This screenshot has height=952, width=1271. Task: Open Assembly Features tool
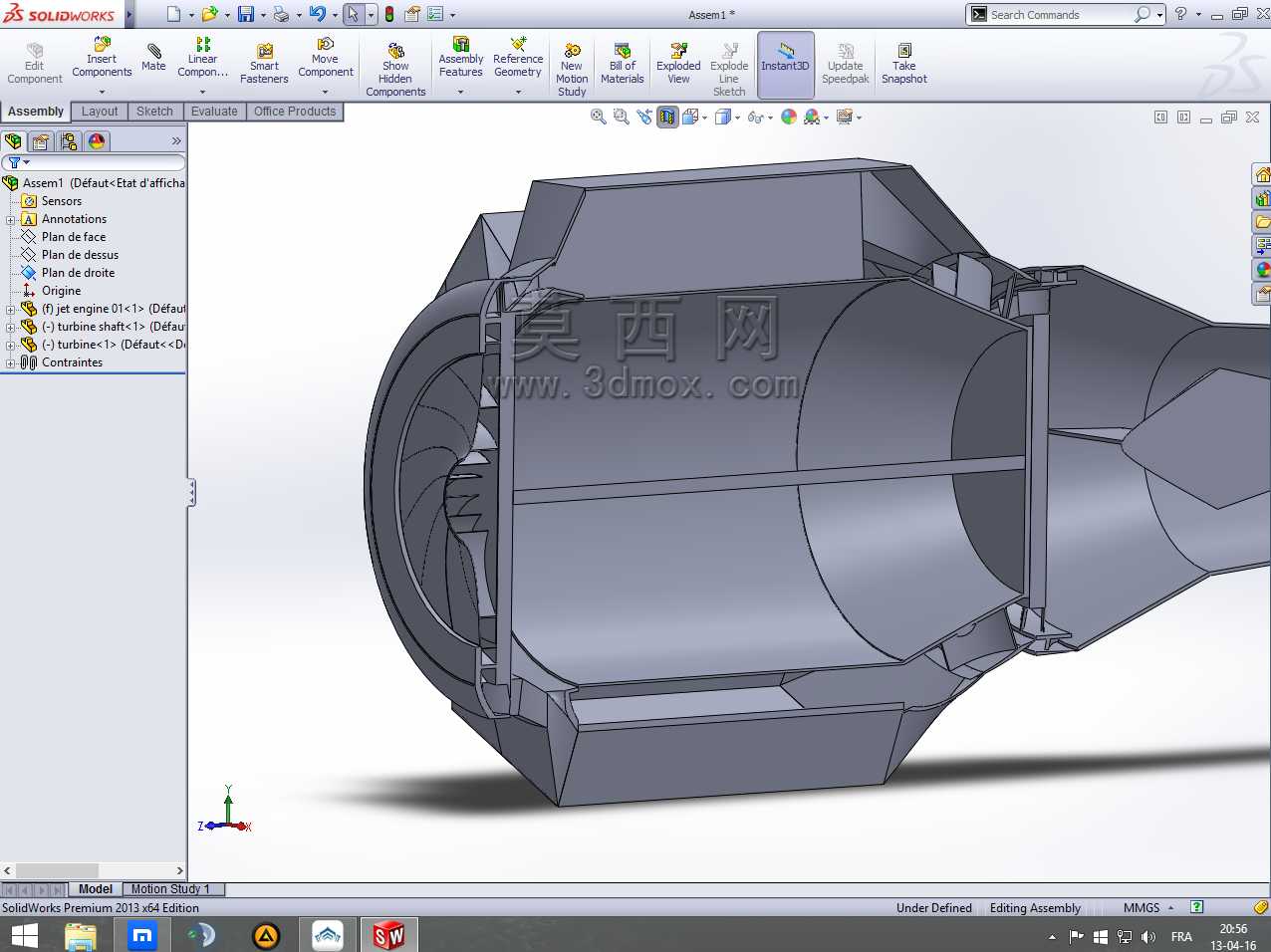coord(461,58)
